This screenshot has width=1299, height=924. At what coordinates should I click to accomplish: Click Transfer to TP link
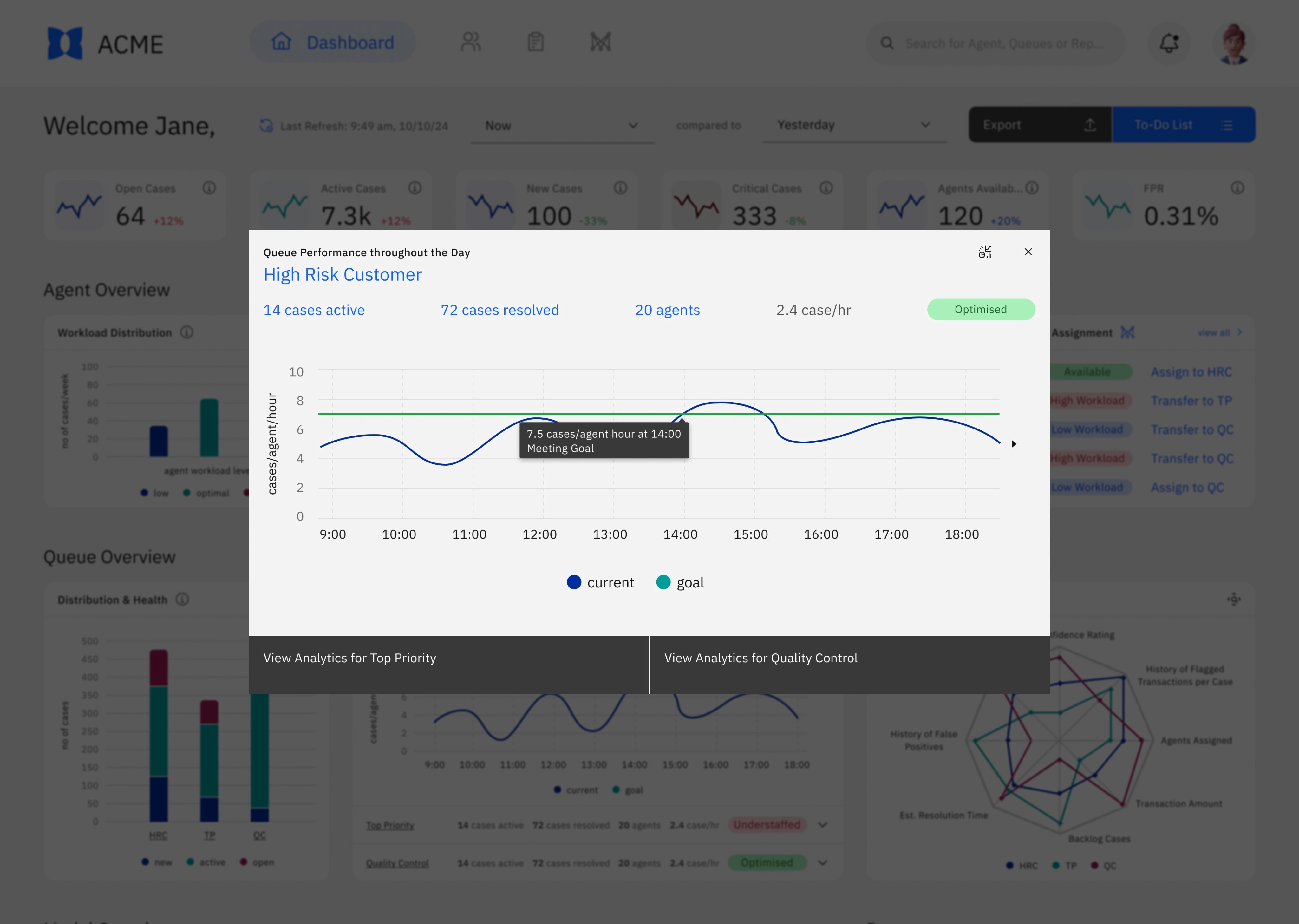tap(1191, 401)
